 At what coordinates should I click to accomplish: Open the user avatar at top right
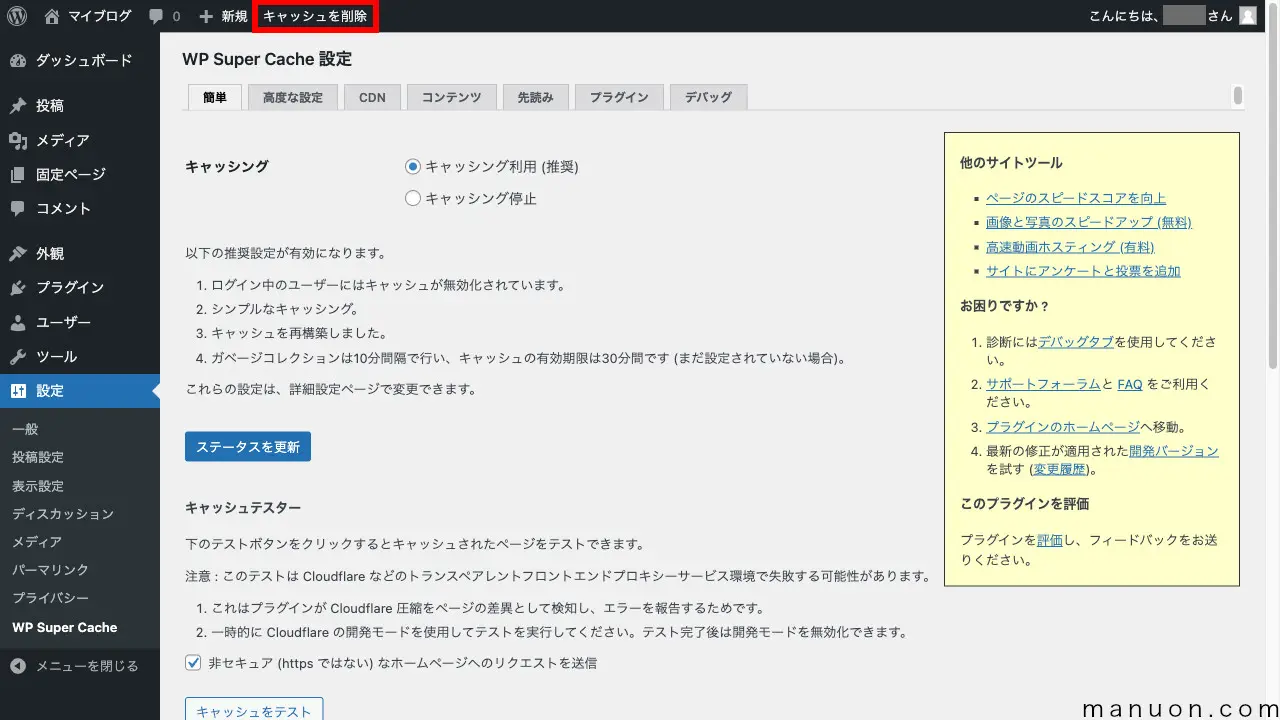pyautogui.click(x=1246, y=15)
